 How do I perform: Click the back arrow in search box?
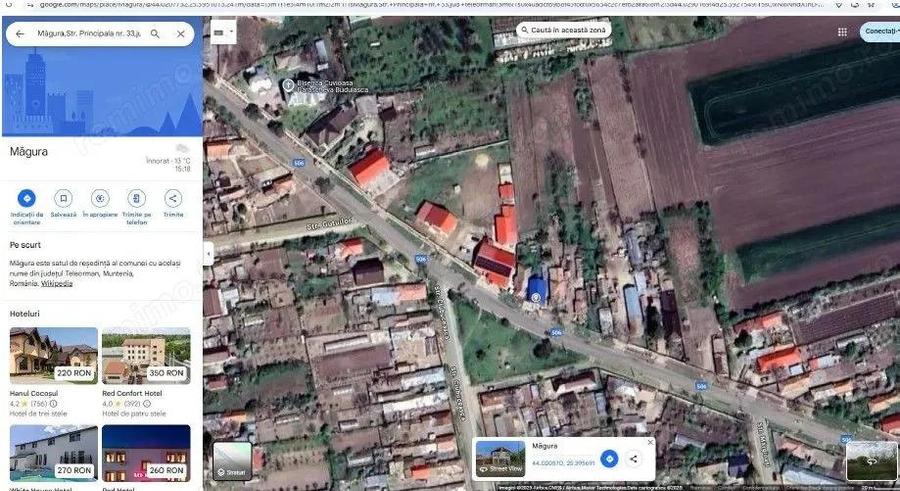coord(20,34)
